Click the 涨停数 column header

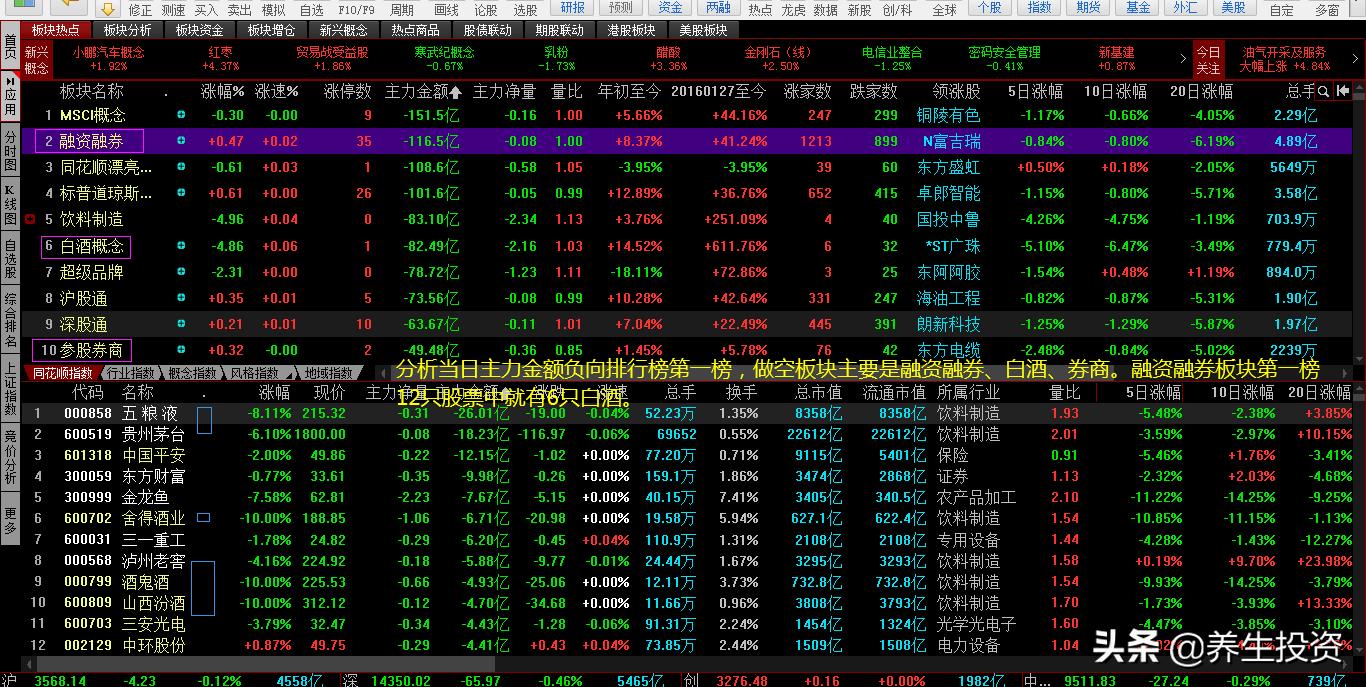[347, 91]
